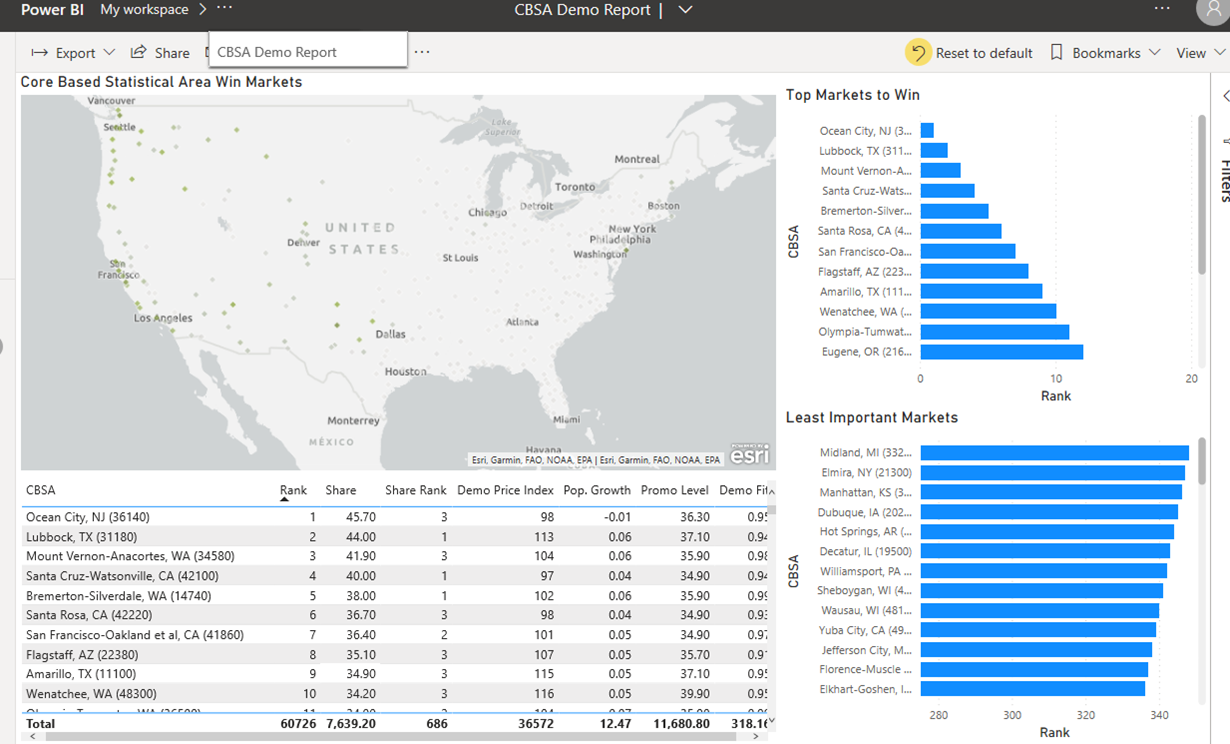
Task: Sort table by Promo Level header
Action: click(x=675, y=490)
